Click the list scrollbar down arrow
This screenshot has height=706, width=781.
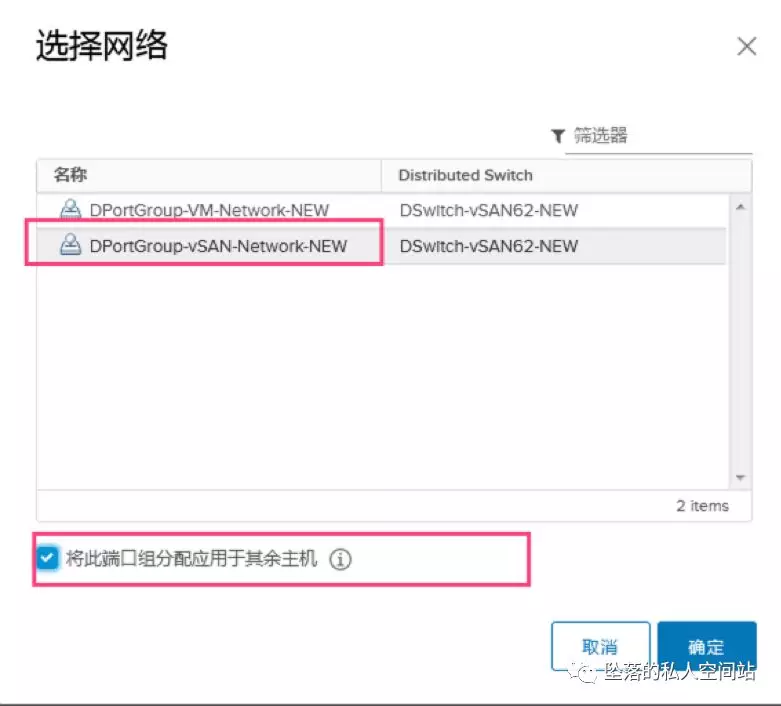pos(741,478)
